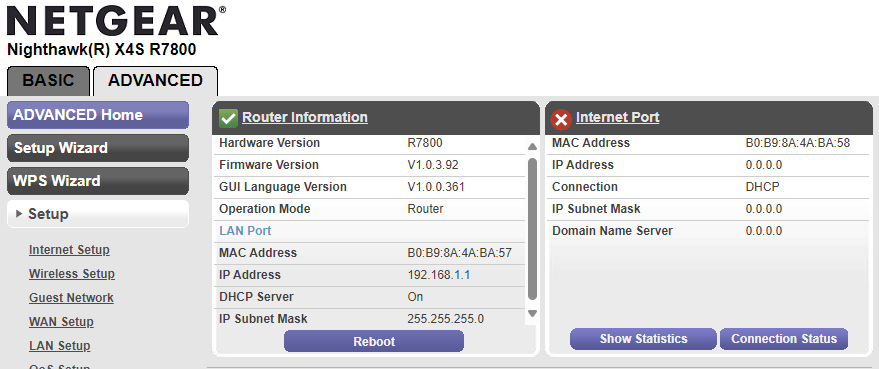Click the NETGEAR logo
This screenshot has width=879, height=369.
point(113,22)
